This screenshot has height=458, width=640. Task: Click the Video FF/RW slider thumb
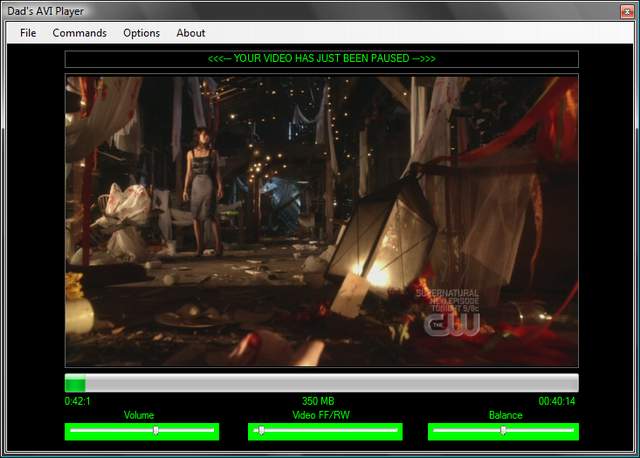(x=261, y=431)
